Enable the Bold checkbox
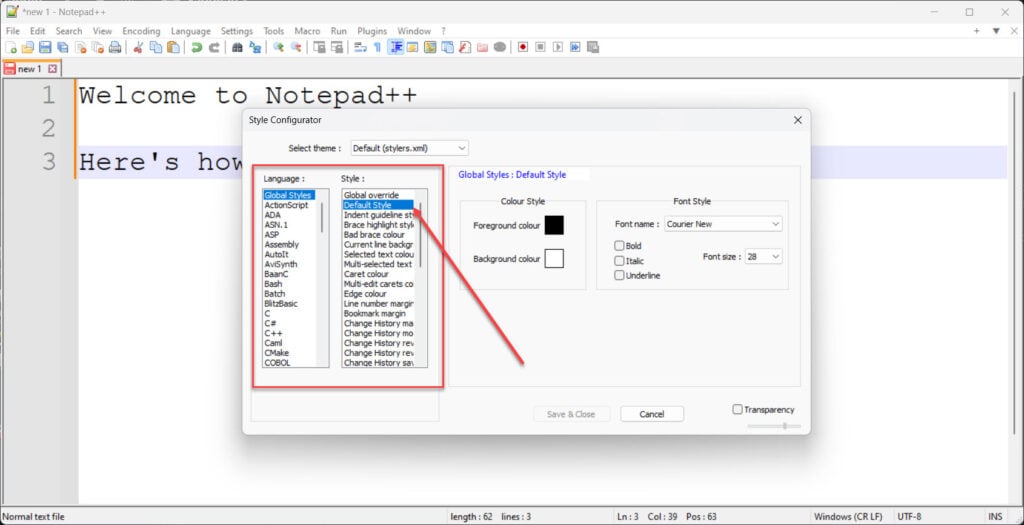 (x=619, y=246)
